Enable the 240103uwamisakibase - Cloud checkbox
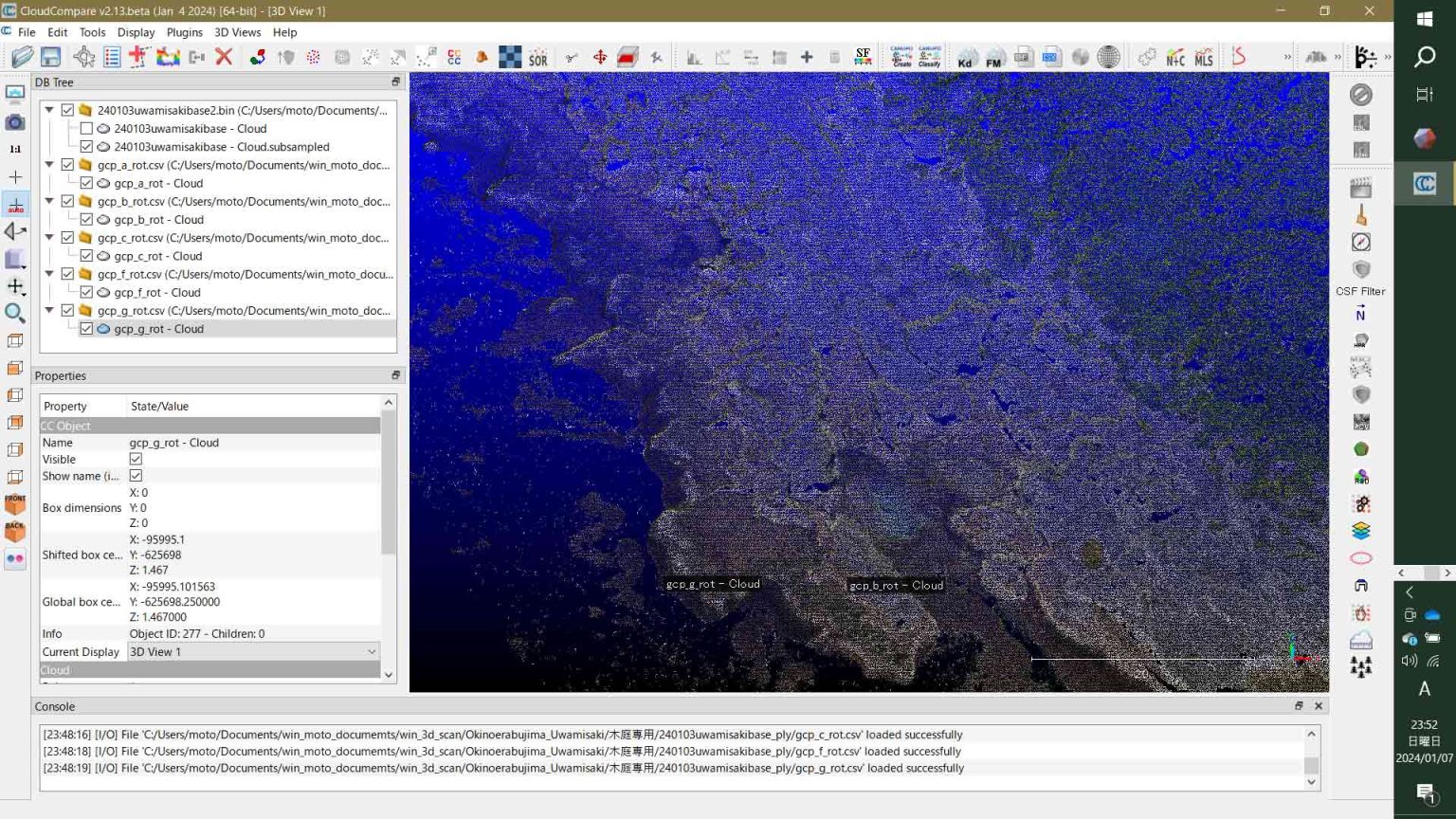Screen dimensions: 1456x819 86,128
